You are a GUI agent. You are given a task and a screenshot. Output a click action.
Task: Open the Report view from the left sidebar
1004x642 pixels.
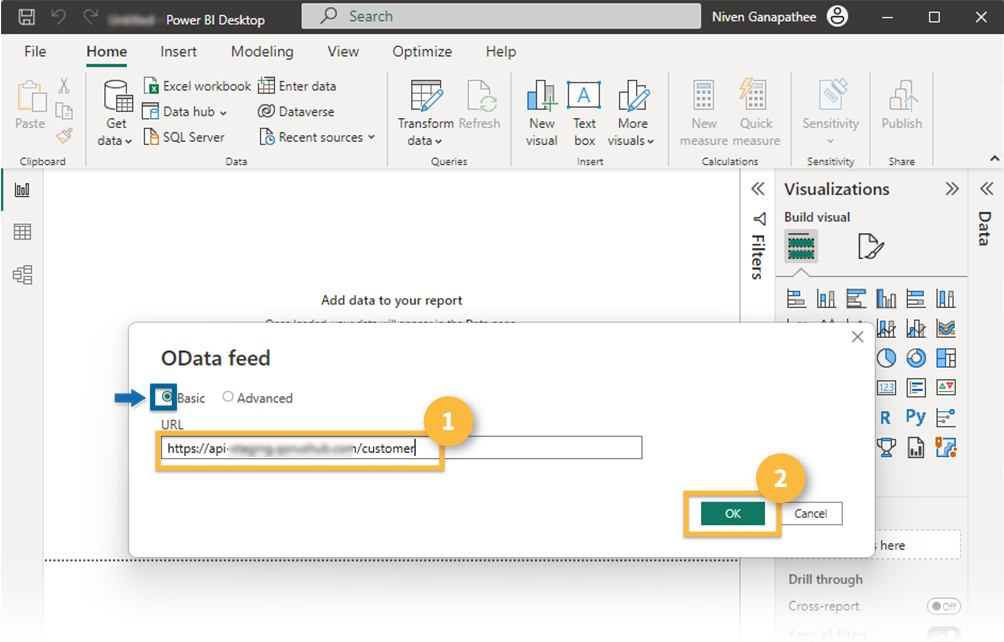[x=22, y=189]
